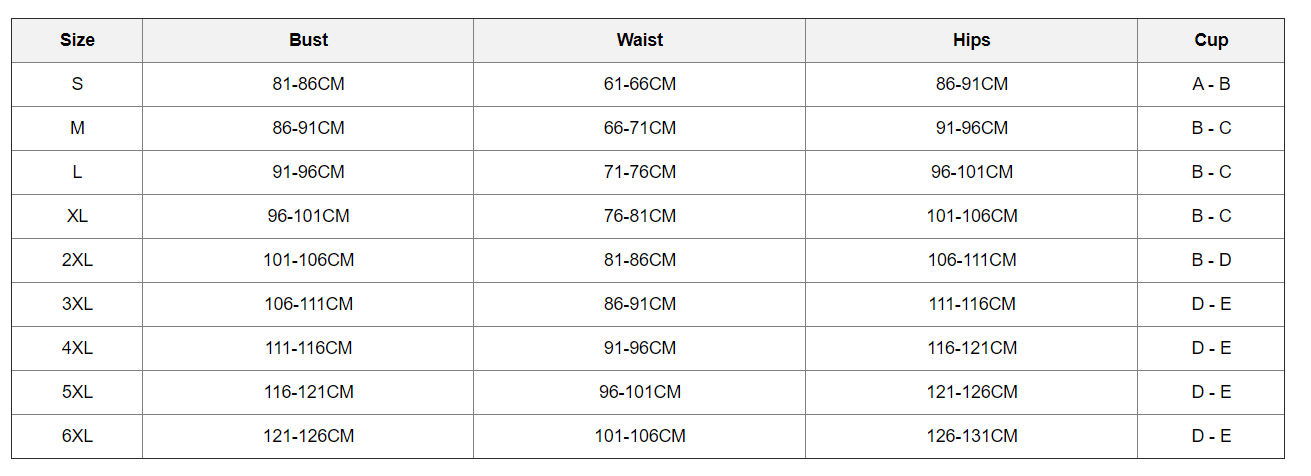1311x476 pixels.
Task: Select the hips value for size L
Action: 971,172
